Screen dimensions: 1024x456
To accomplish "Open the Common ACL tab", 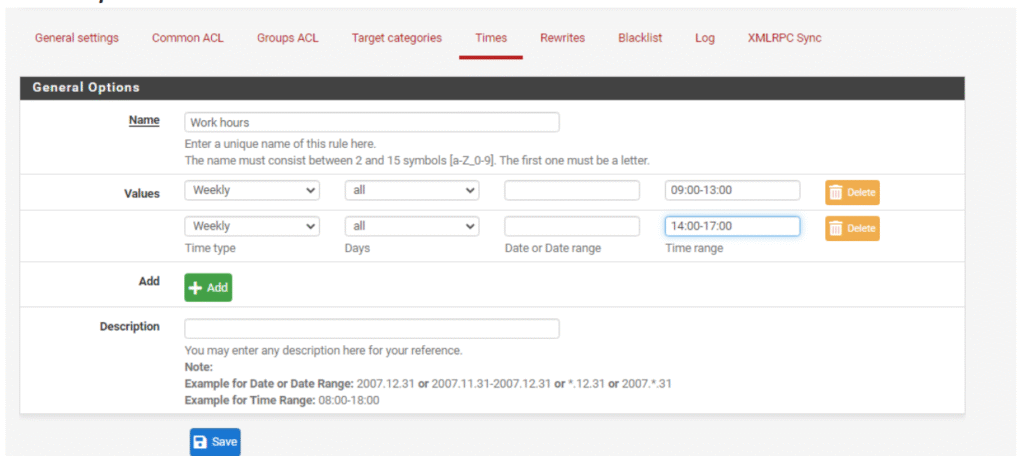I will (188, 38).
